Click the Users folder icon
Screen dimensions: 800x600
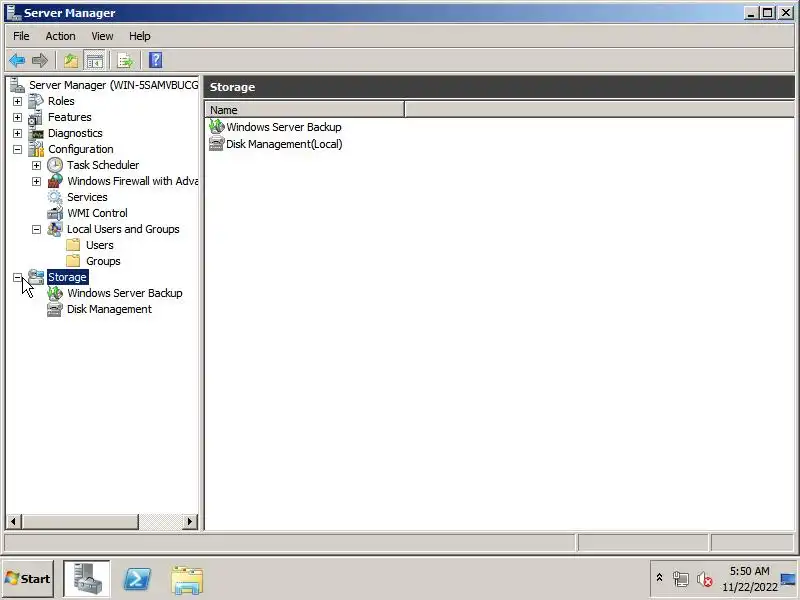pos(73,245)
